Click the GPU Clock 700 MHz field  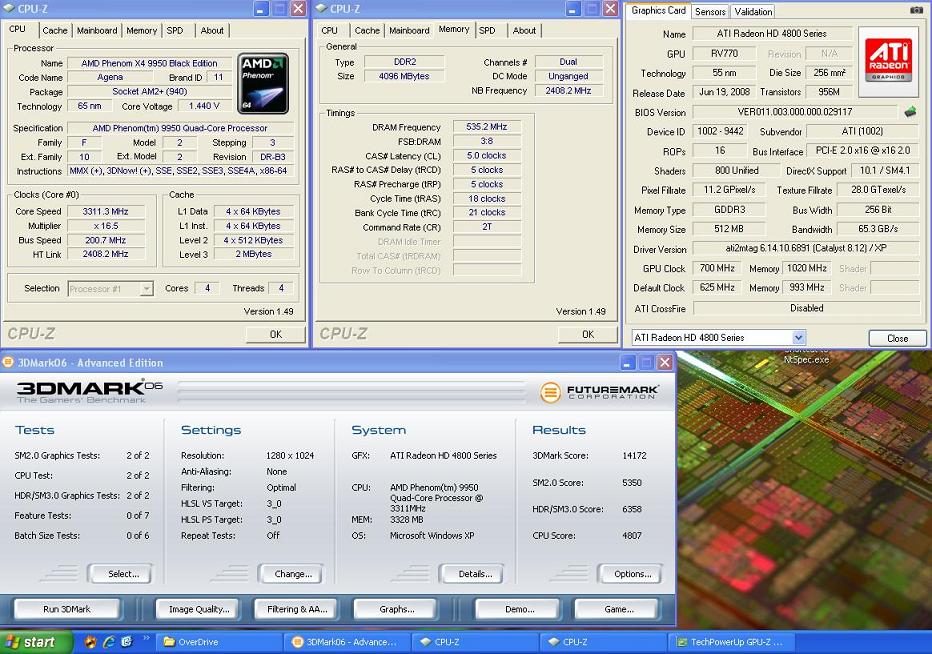click(x=717, y=268)
